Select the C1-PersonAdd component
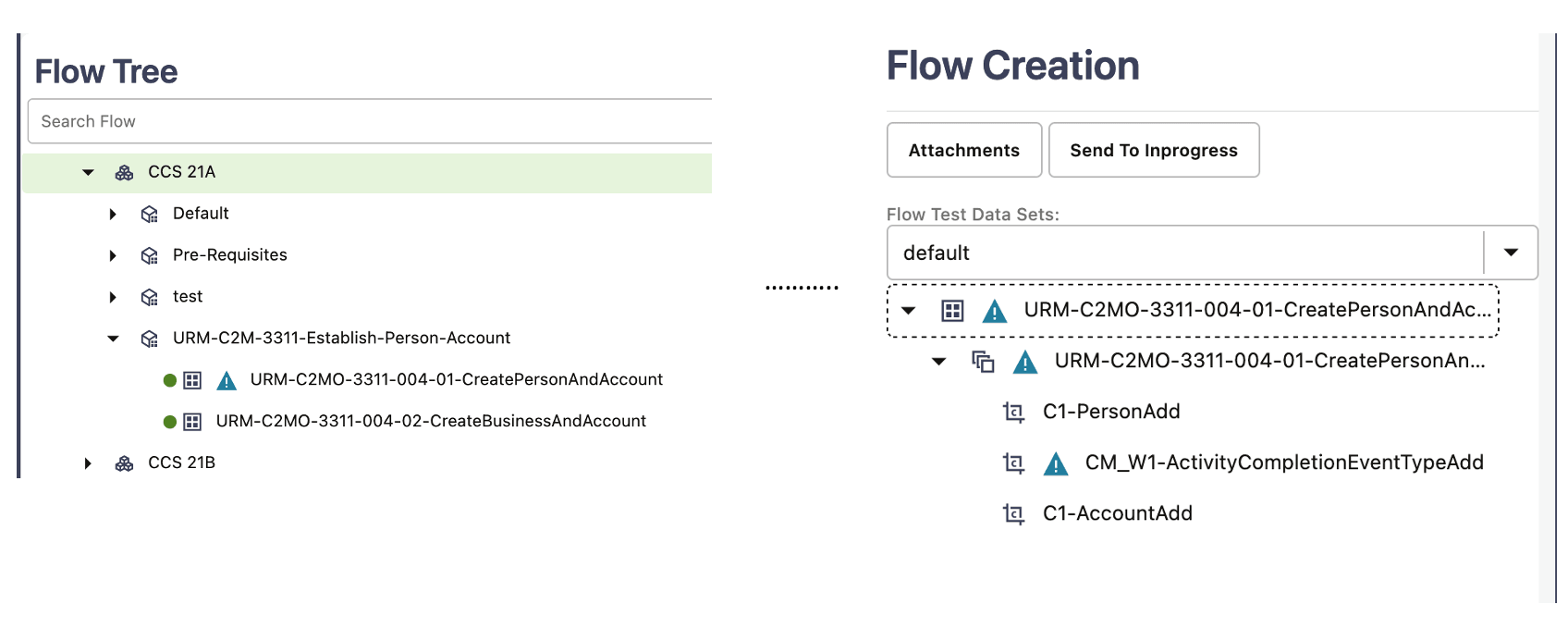The height and width of the screenshot is (629, 1568). coord(1111,412)
